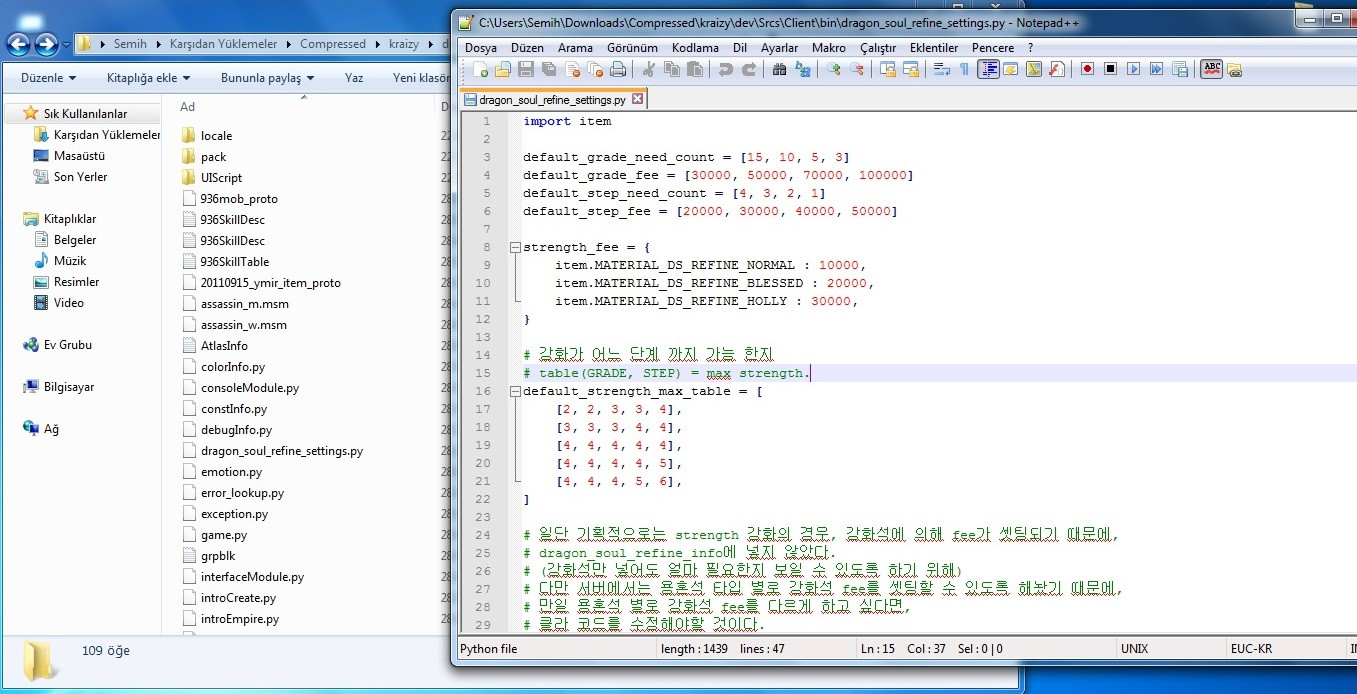
Task: Open the Bununla paylaş dropdown in Explorer
Action: coord(268,78)
